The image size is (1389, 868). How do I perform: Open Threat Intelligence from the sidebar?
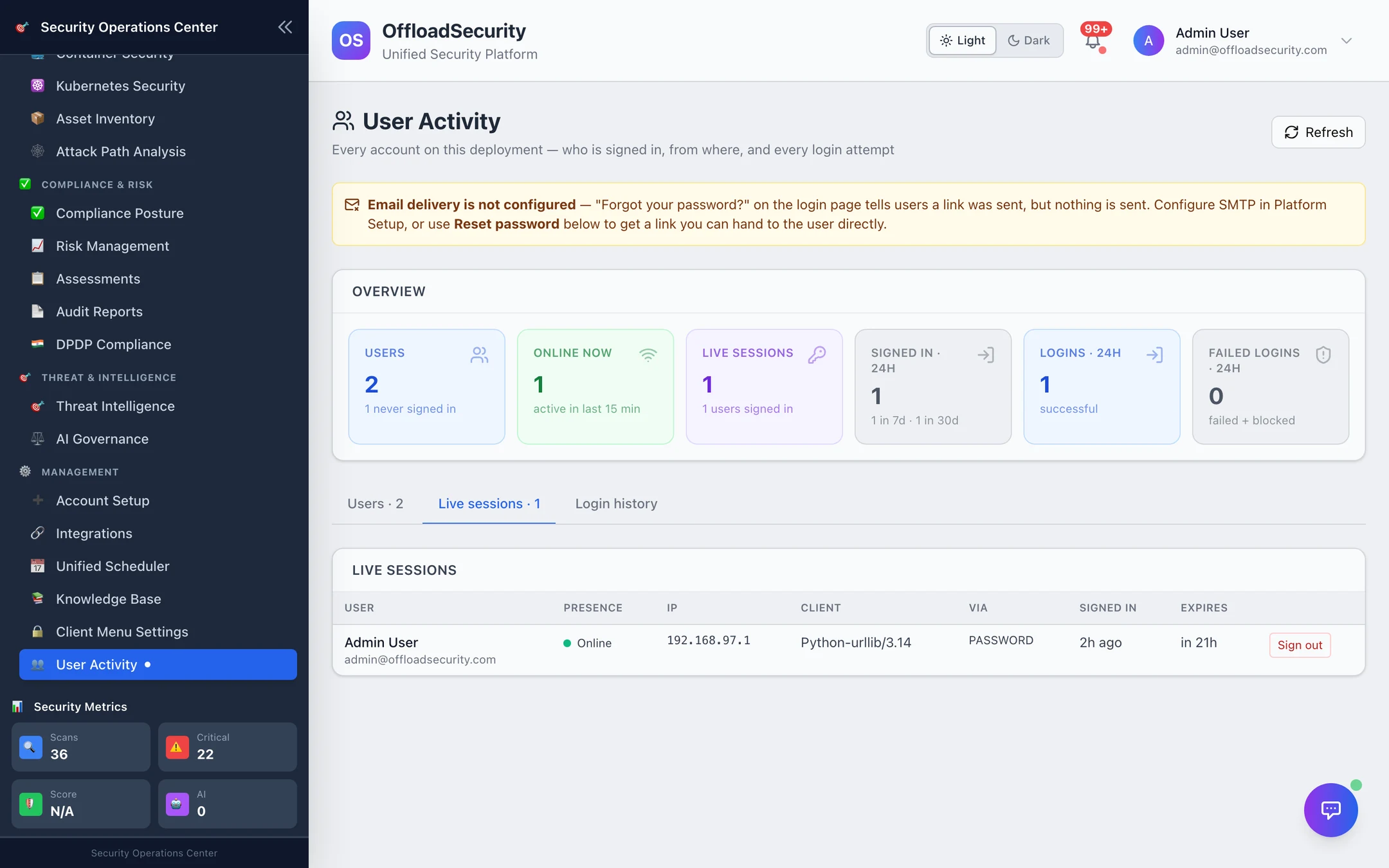pos(158,406)
